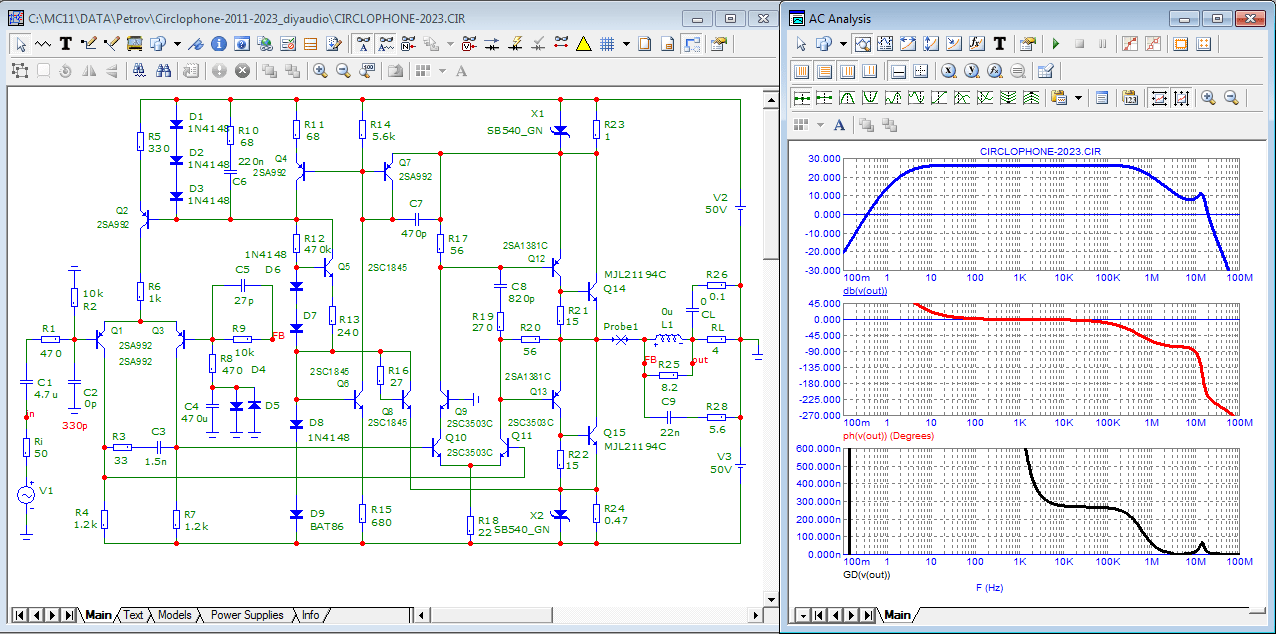Click the X-axis magnifier icon in AC Analysis
The width and height of the screenshot is (1276, 634).
[948, 71]
